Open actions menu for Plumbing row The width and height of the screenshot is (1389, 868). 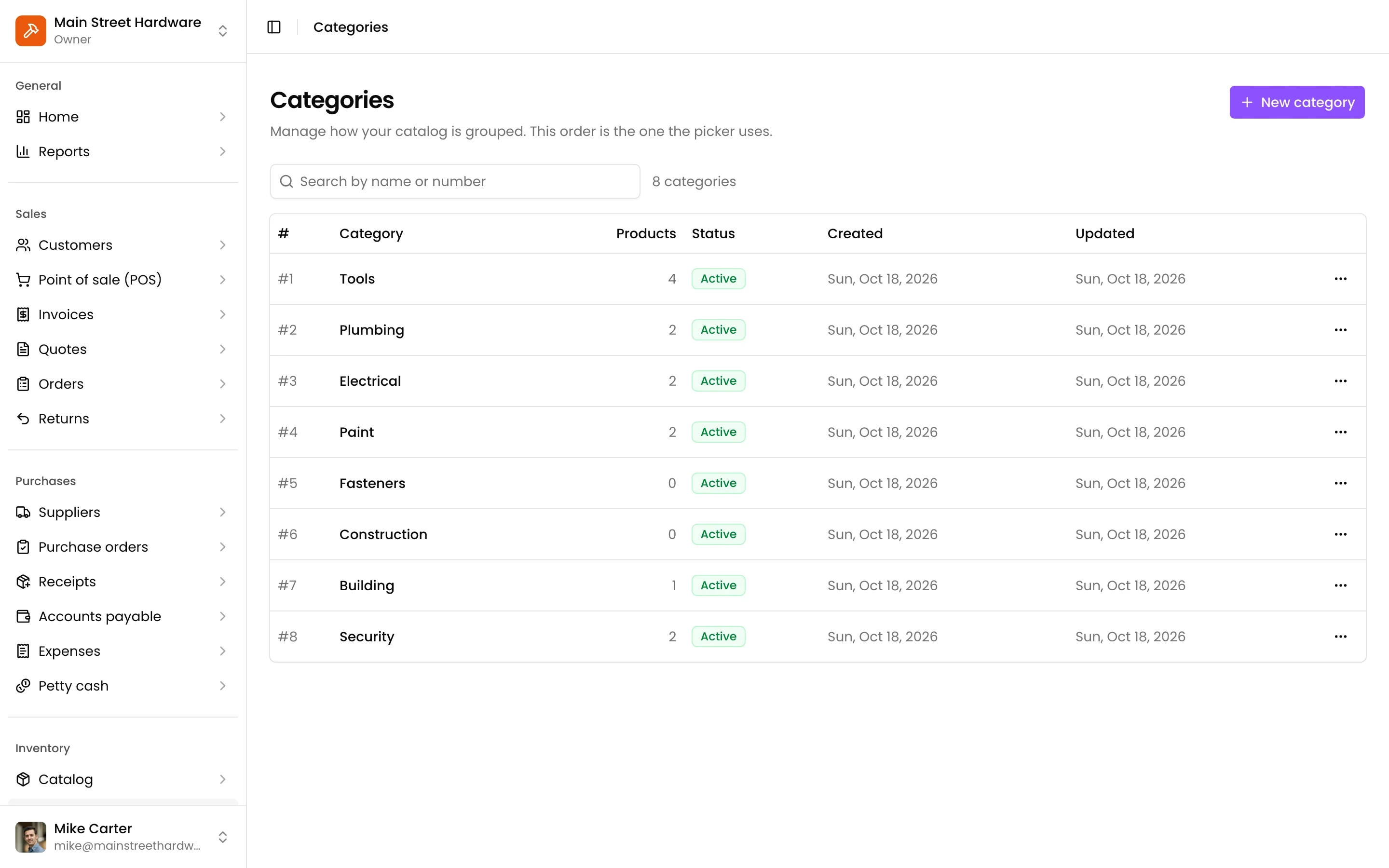[x=1340, y=330]
